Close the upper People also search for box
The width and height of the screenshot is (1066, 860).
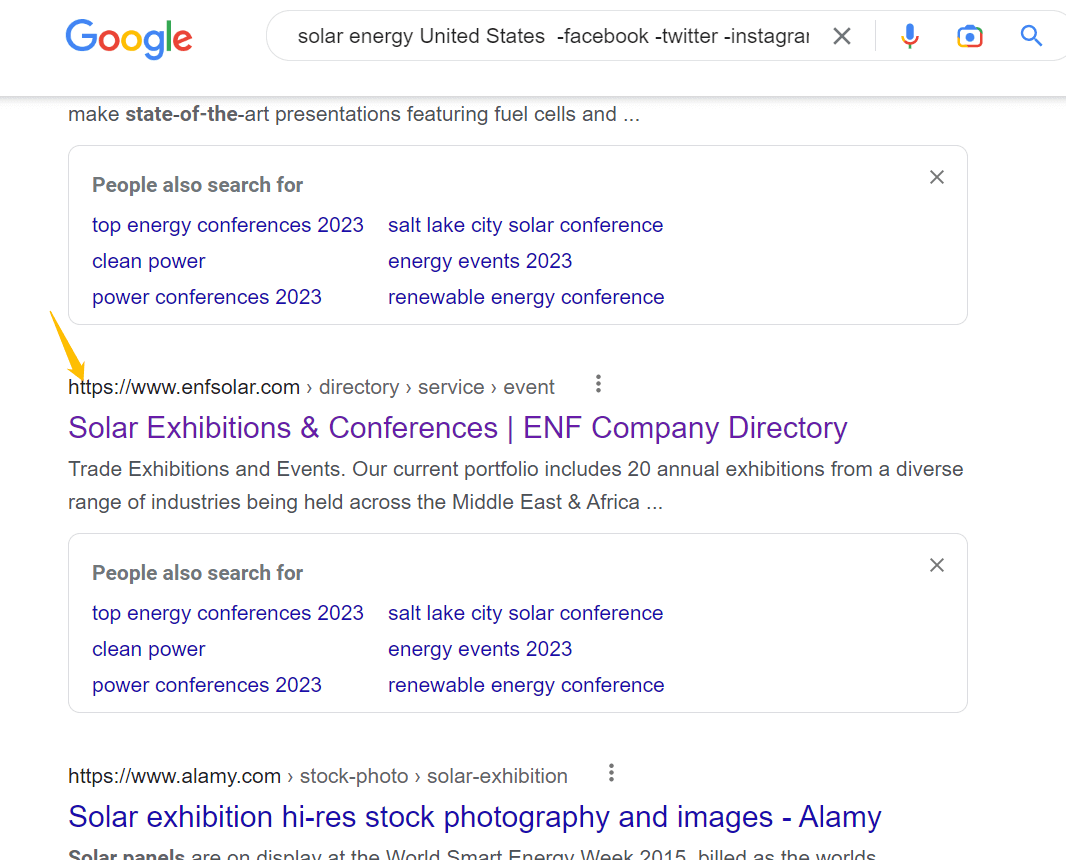(x=937, y=177)
